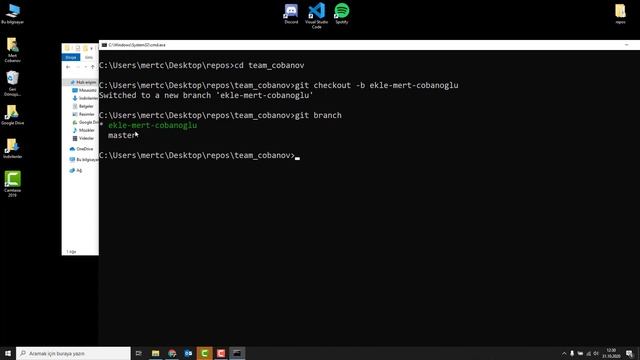The height and width of the screenshot is (360, 640).
Task: Open green Camtasia taskbar icon
Action: pyautogui.click(x=204, y=353)
